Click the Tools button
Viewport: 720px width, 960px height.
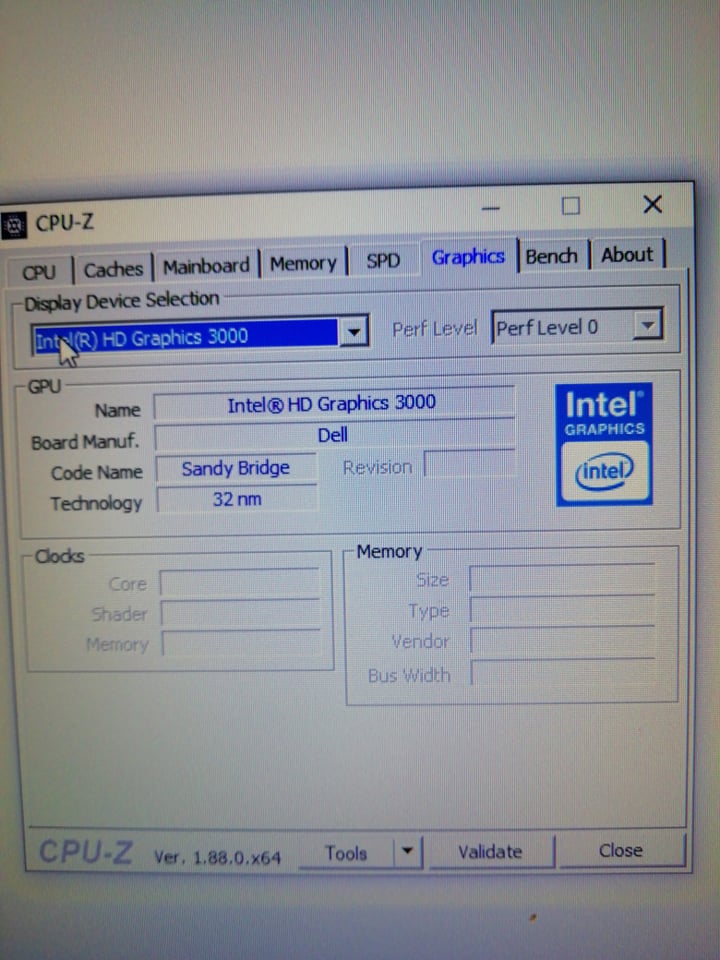pyautogui.click(x=347, y=852)
